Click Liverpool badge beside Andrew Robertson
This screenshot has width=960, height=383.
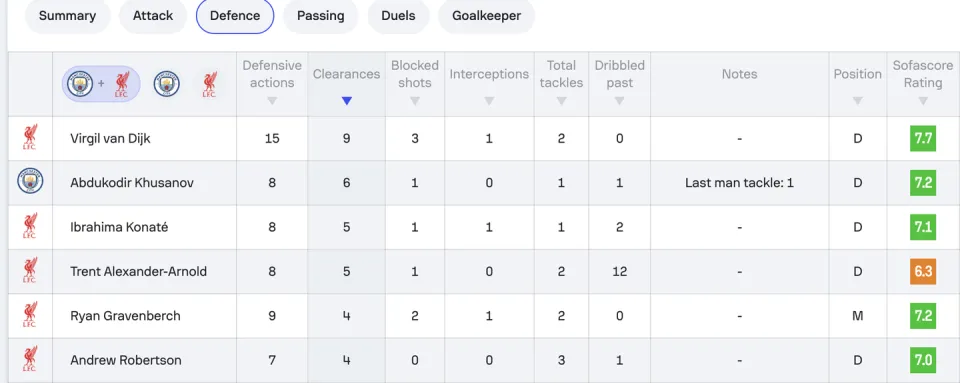click(30, 360)
